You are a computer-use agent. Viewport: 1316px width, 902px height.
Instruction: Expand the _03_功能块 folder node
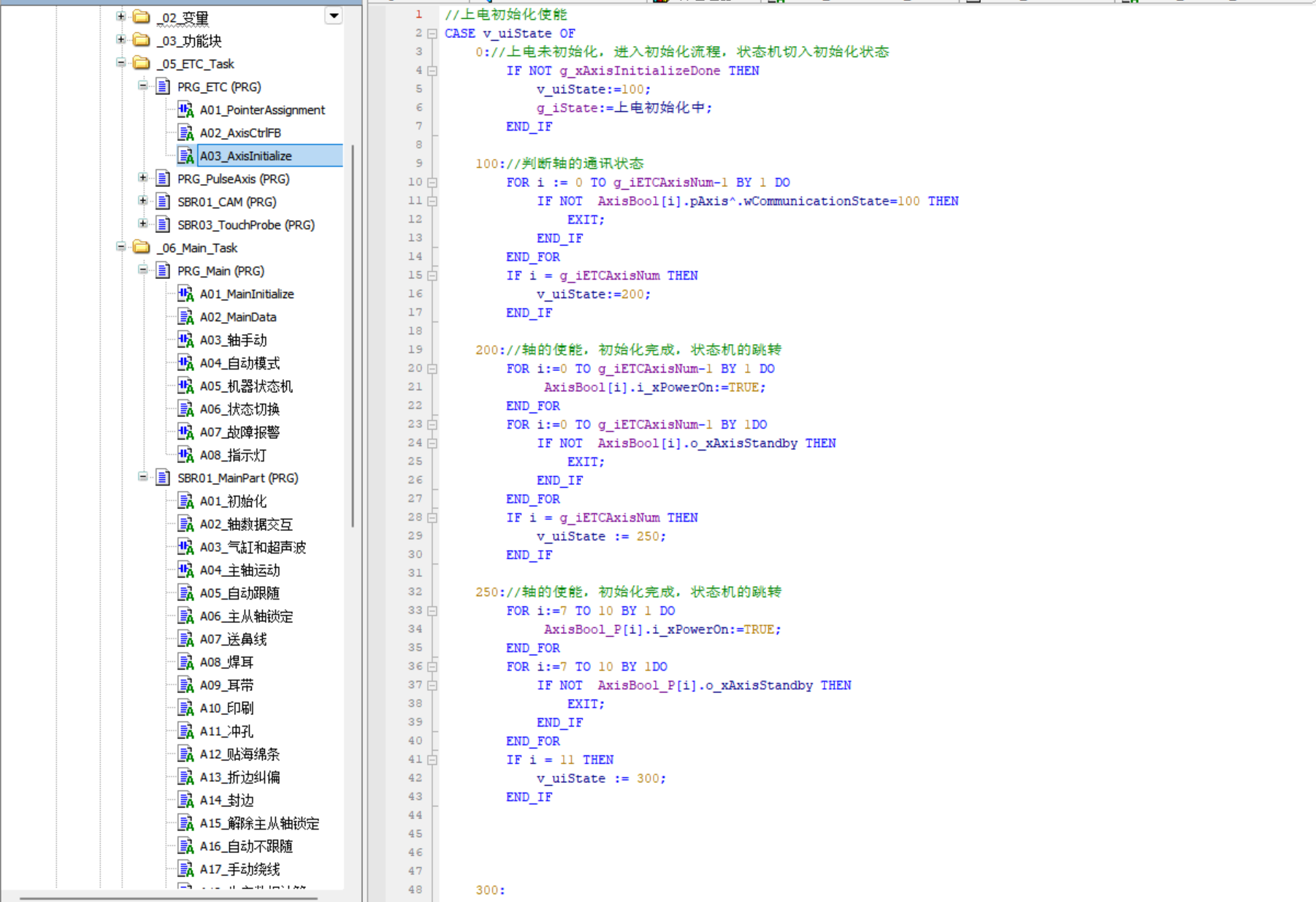(x=121, y=39)
